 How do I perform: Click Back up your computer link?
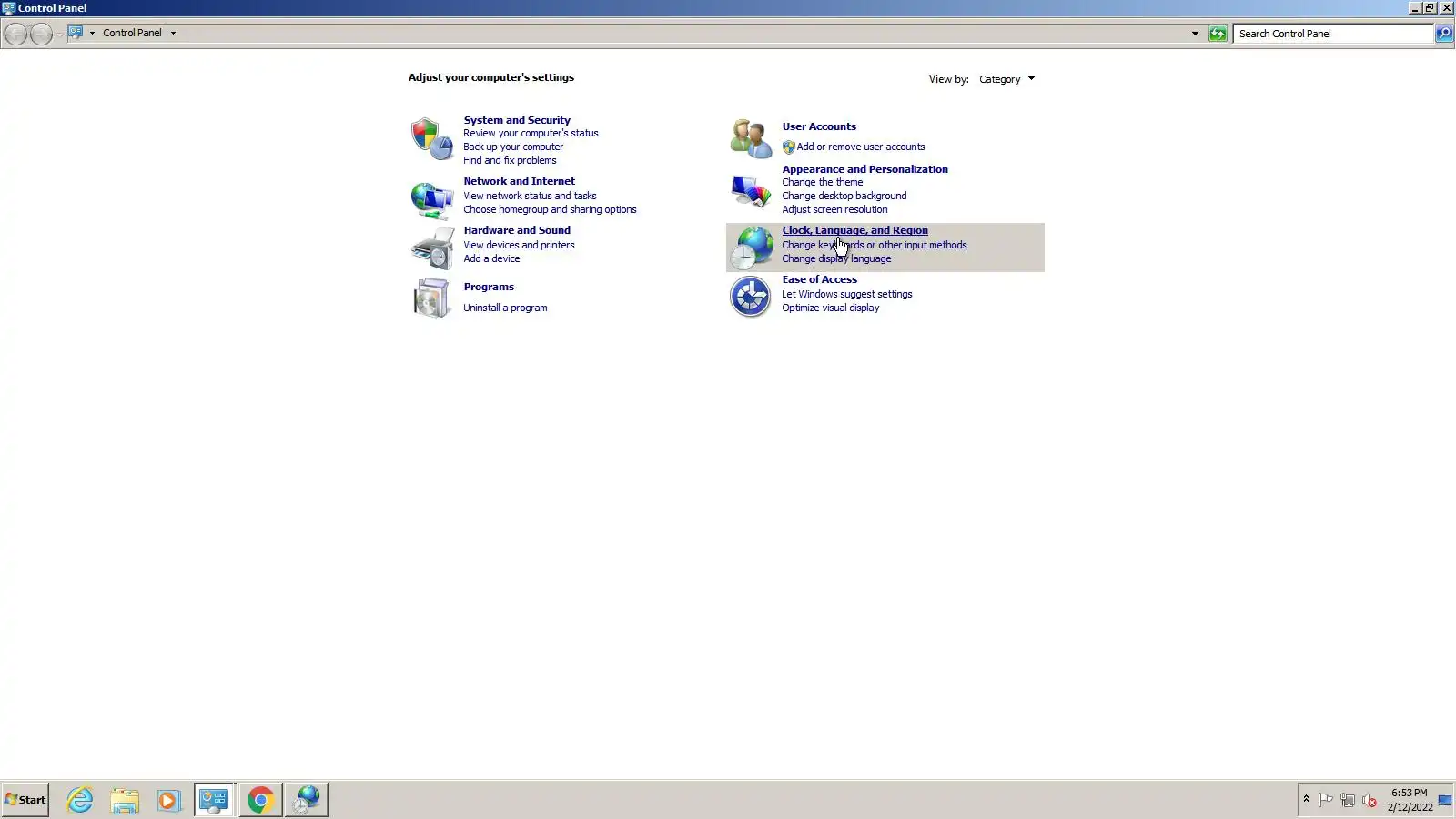513,147
